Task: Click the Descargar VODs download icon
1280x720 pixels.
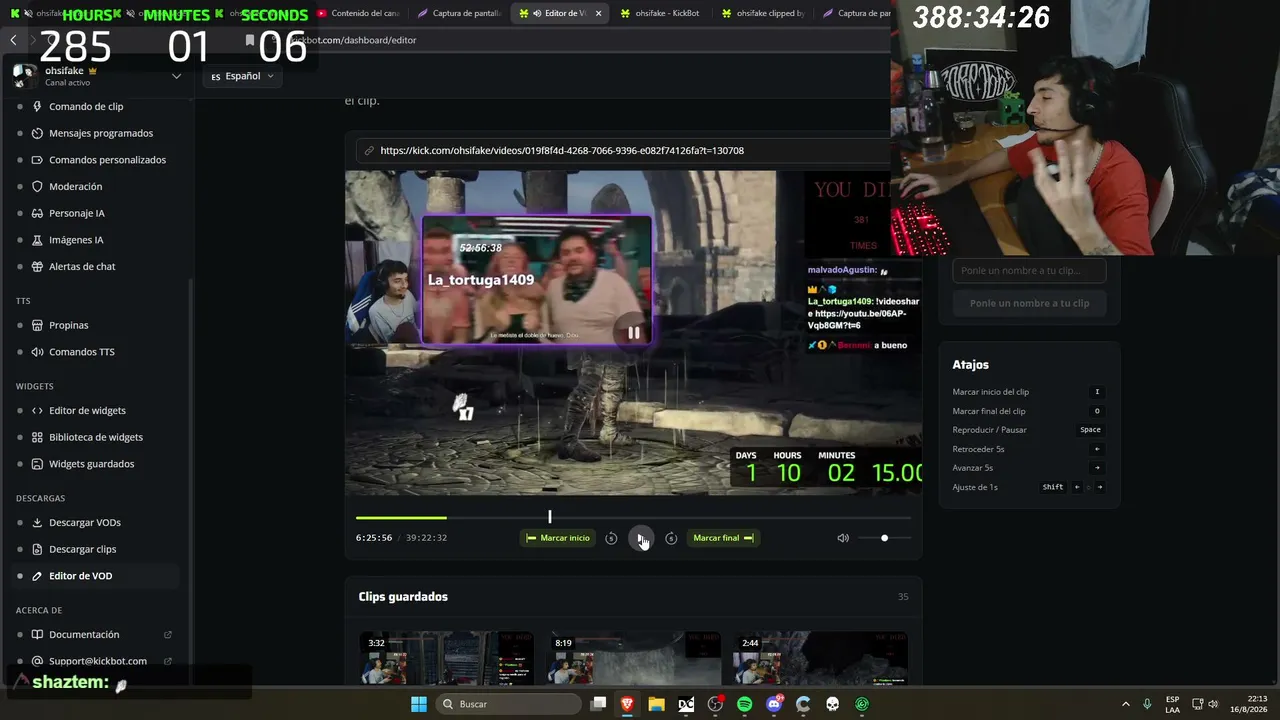Action: (x=37, y=522)
